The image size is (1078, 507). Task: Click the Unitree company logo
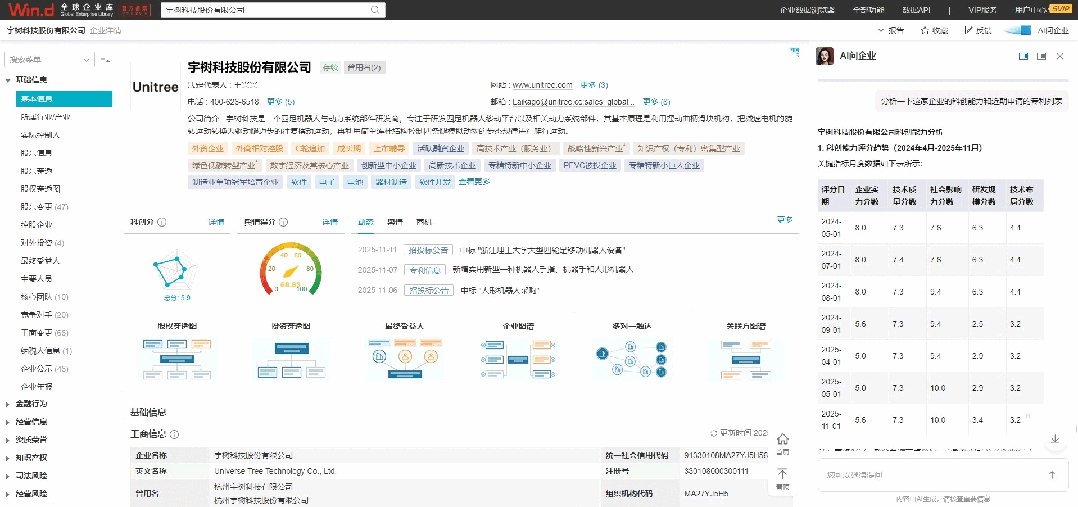(155, 88)
